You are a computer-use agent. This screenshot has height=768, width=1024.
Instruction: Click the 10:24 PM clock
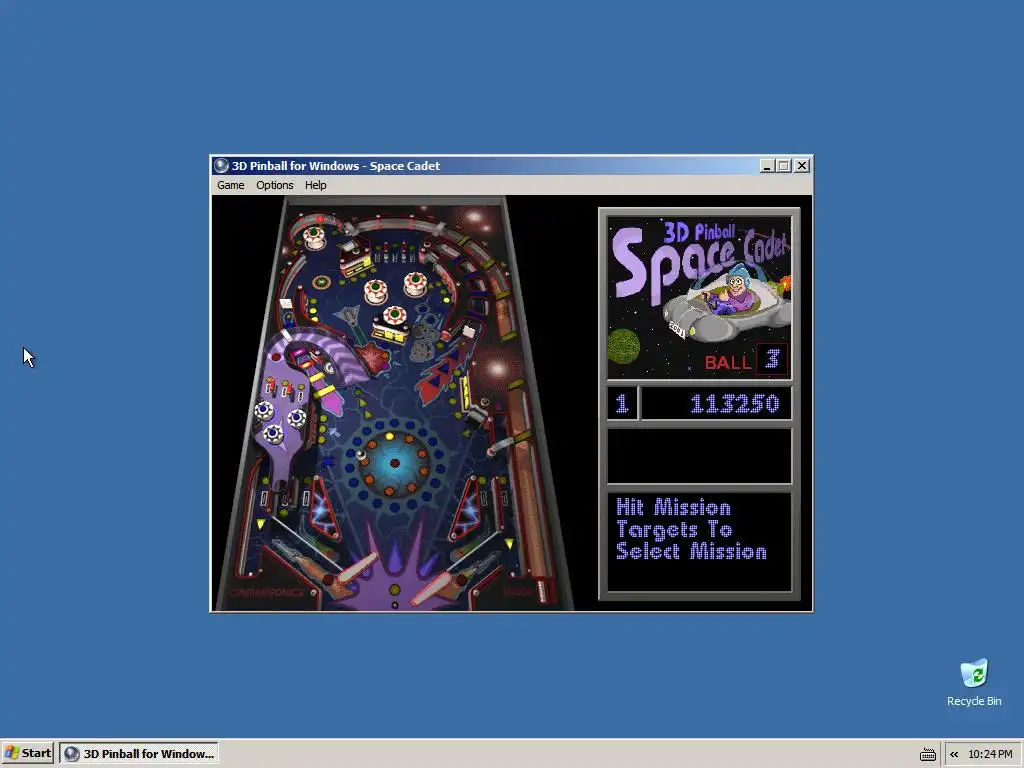pos(990,754)
